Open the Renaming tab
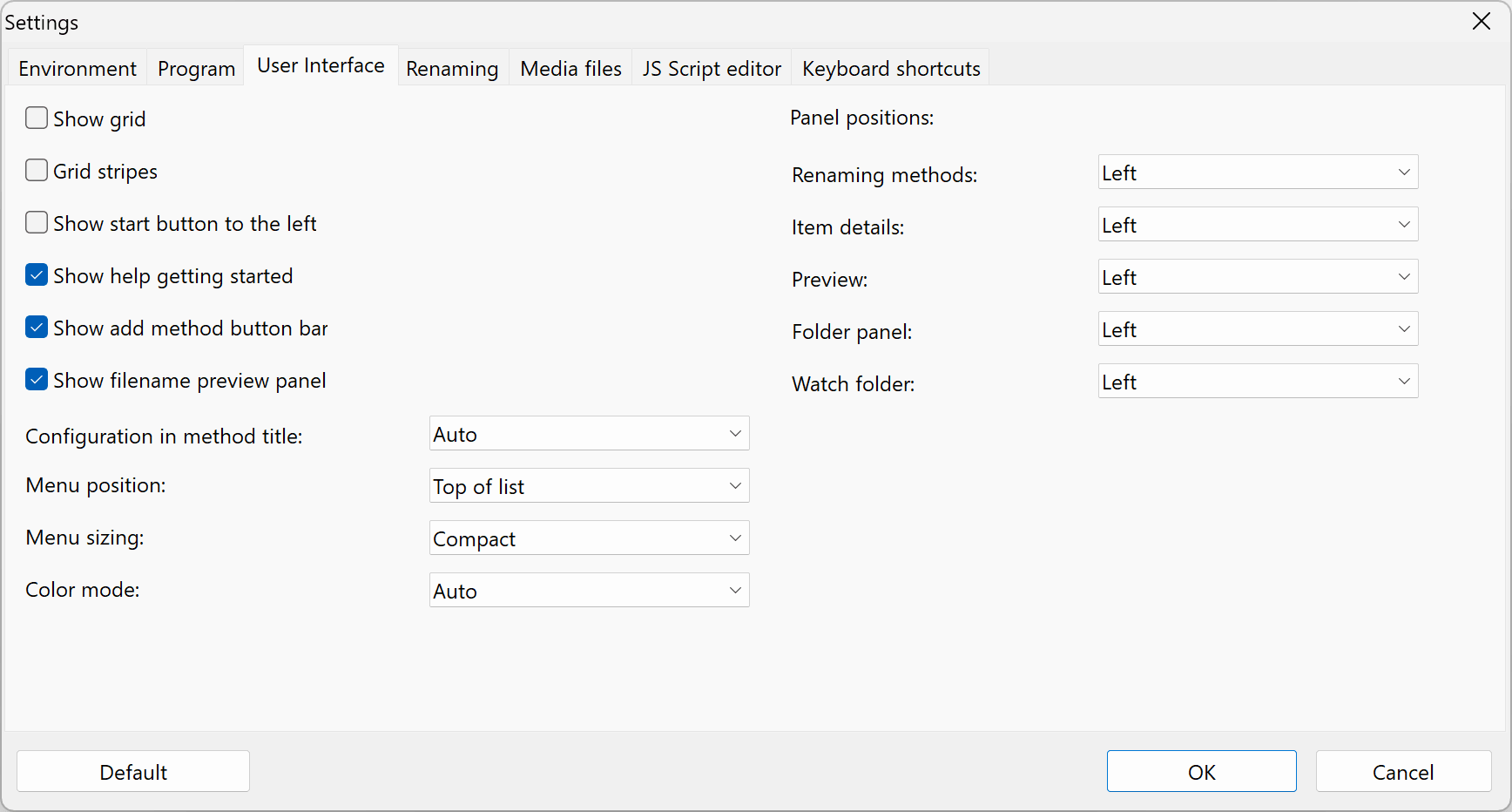This screenshot has width=1512, height=812. coord(452,68)
